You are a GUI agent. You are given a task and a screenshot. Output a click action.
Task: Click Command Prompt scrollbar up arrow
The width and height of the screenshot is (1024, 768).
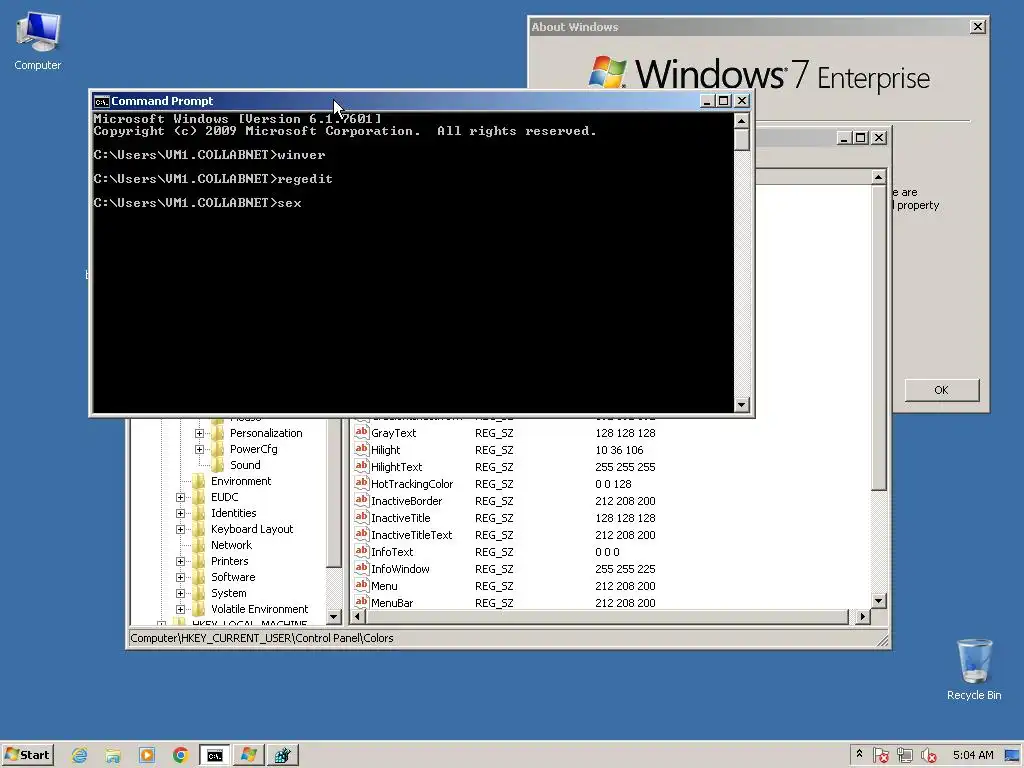[741, 121]
